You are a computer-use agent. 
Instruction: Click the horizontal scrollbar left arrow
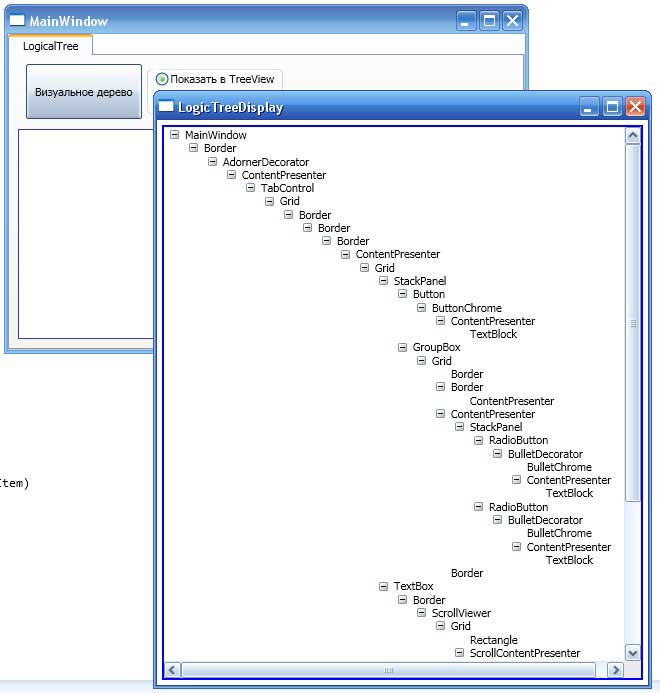click(172, 670)
